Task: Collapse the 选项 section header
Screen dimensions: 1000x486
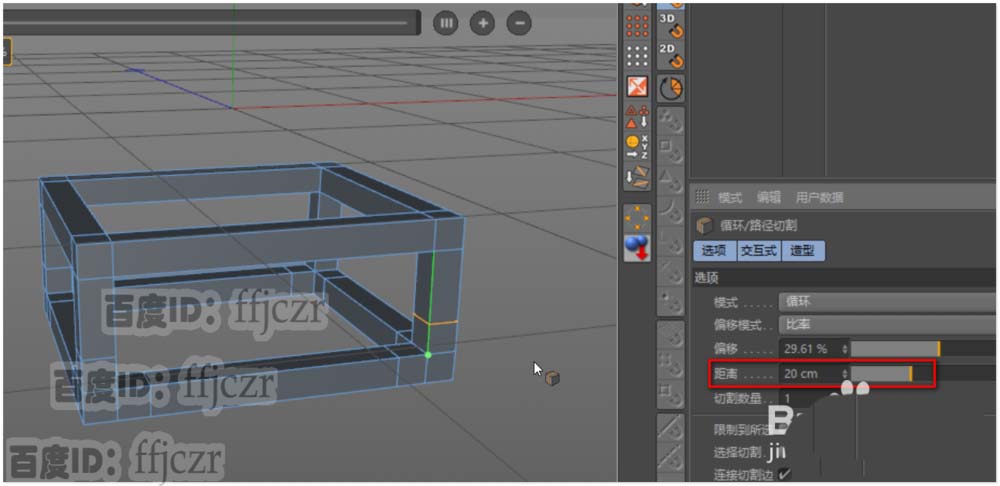Action: tap(846, 277)
